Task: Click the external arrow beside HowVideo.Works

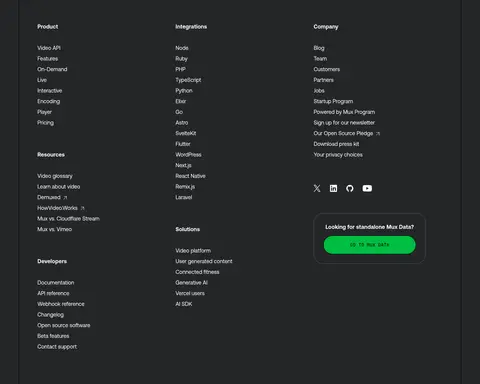Action: (x=83, y=208)
